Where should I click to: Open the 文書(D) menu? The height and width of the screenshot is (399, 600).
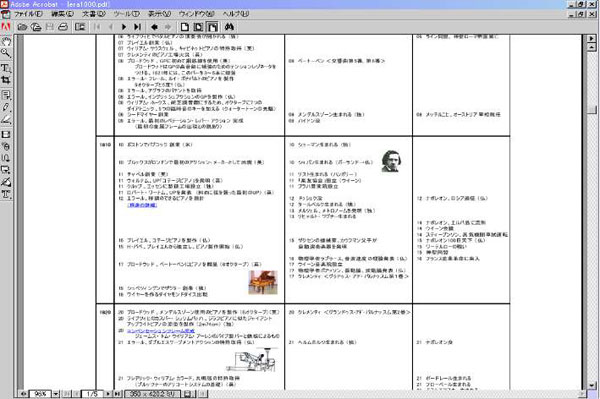click(x=94, y=14)
